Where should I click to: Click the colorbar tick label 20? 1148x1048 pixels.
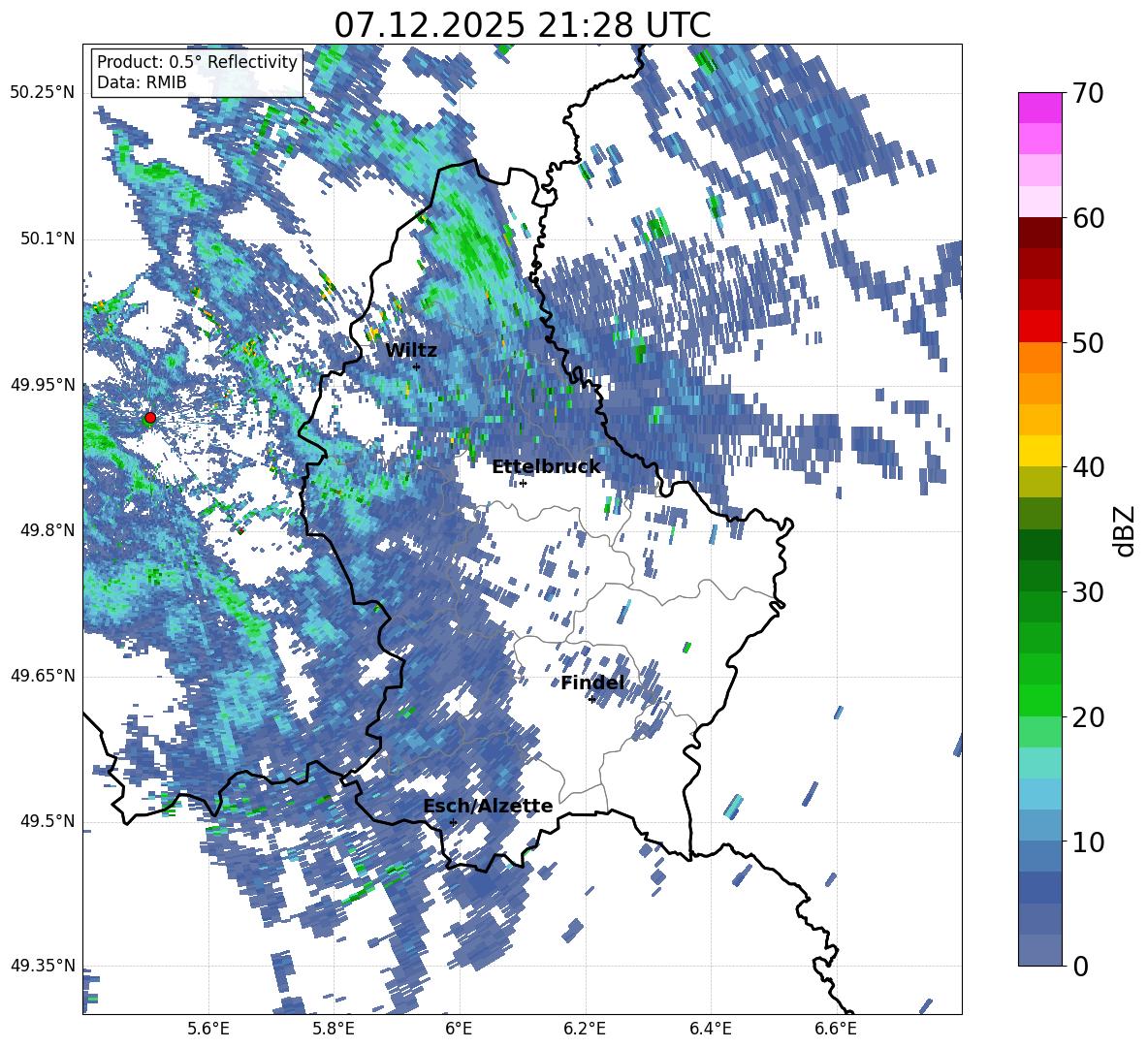[x=1088, y=717]
